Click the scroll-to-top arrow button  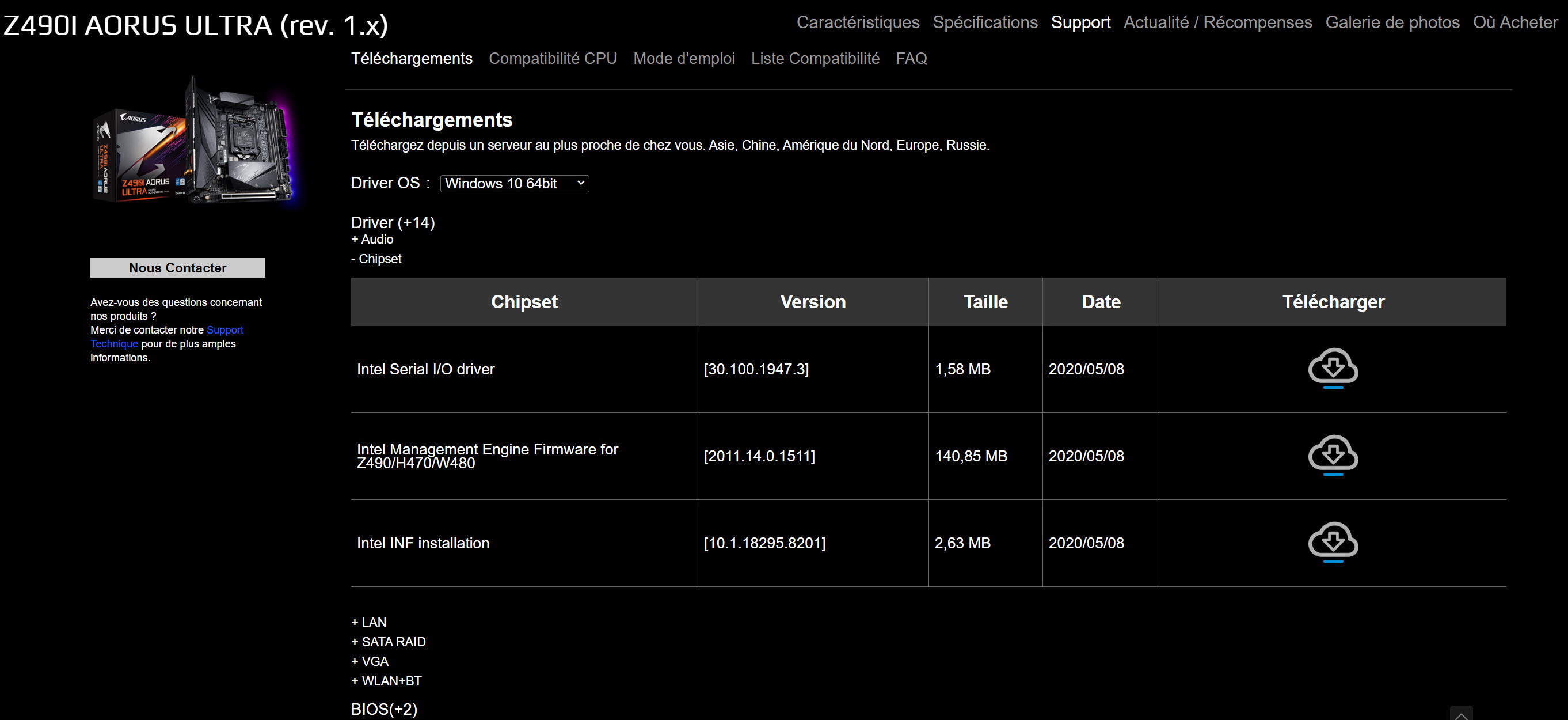(1460, 714)
